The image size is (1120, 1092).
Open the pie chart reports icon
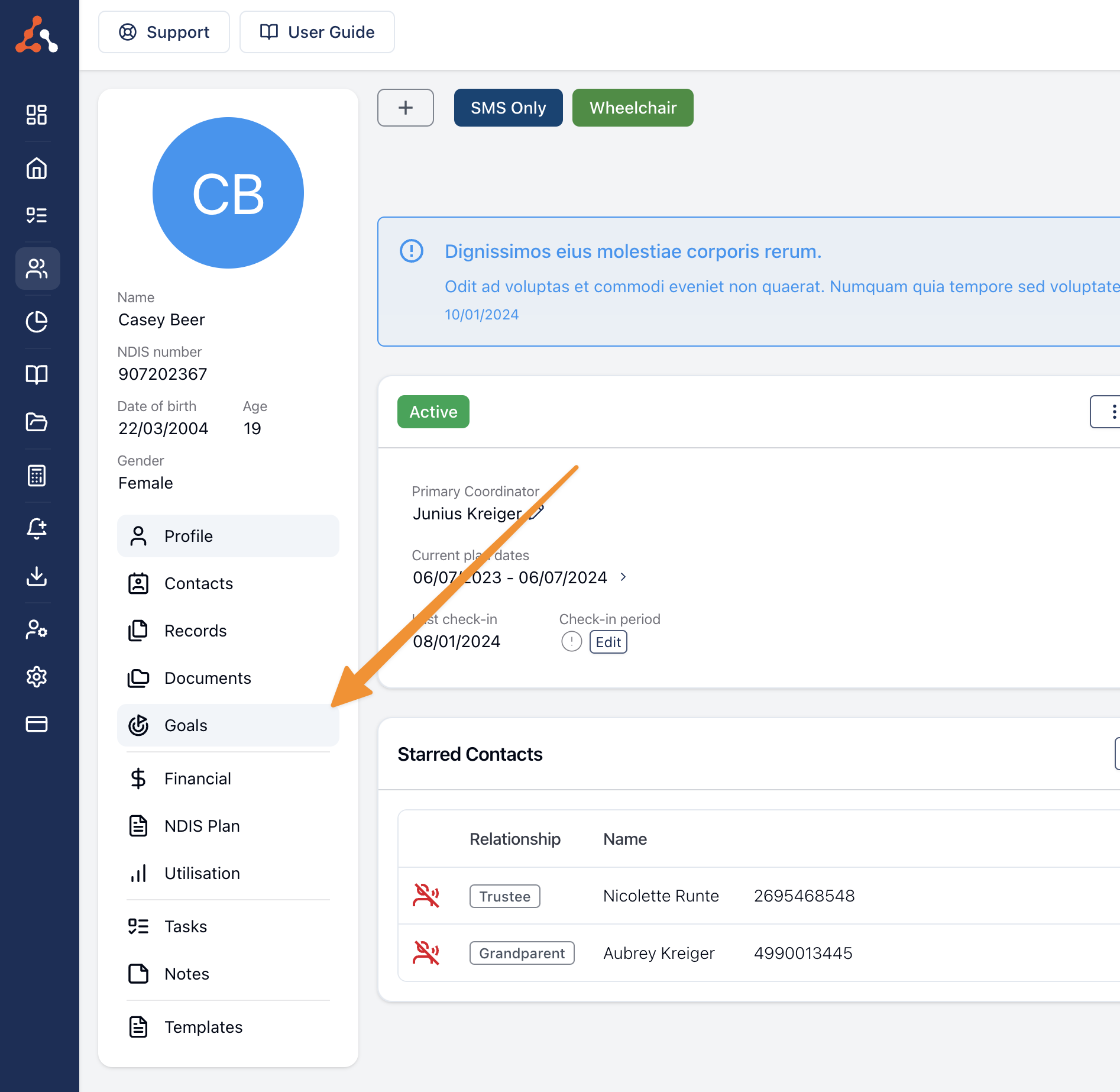tap(37, 322)
